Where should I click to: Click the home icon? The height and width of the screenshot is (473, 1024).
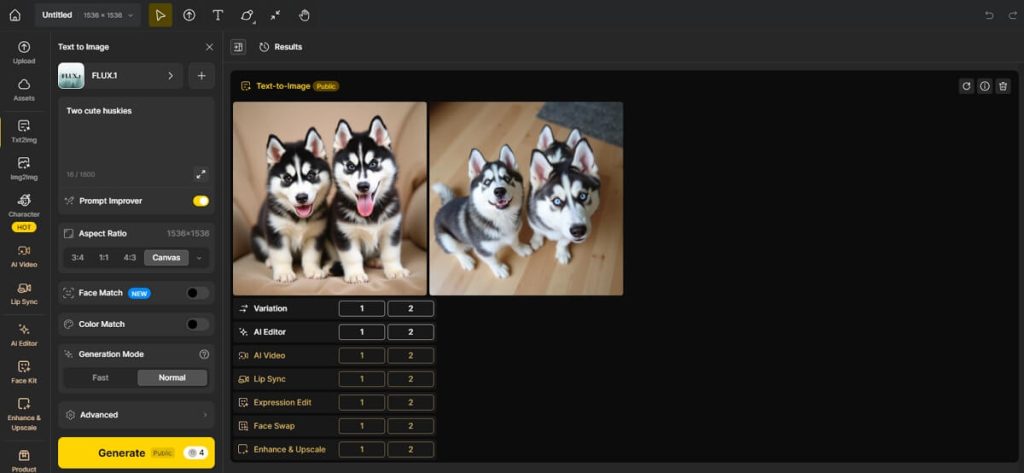point(14,15)
